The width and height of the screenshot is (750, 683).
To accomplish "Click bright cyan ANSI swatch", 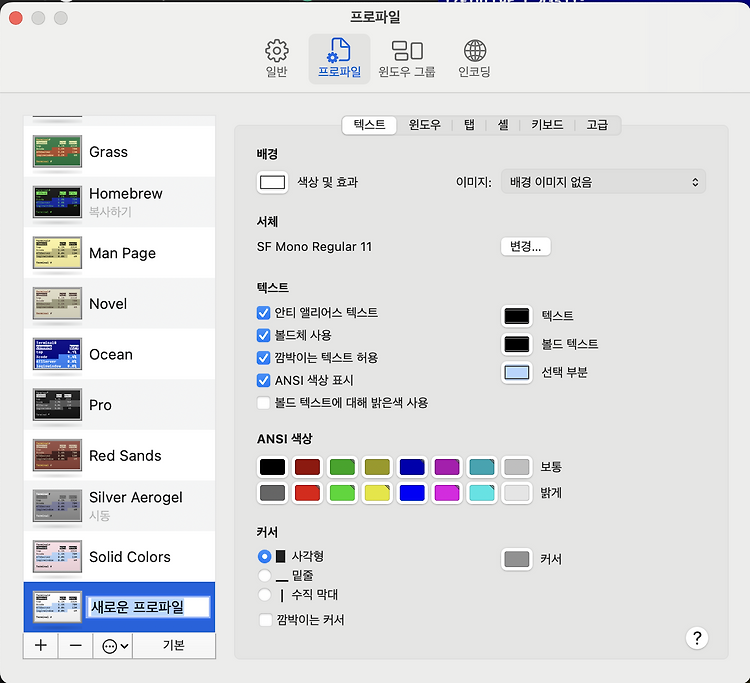I will click(x=482, y=493).
